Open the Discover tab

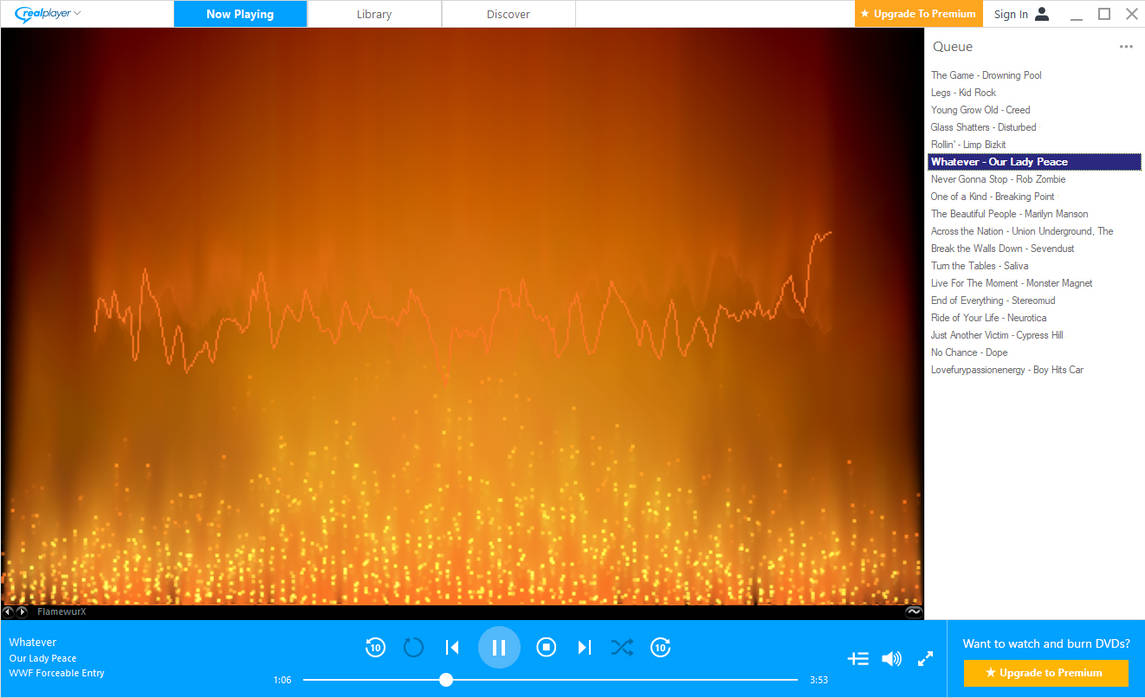(508, 14)
